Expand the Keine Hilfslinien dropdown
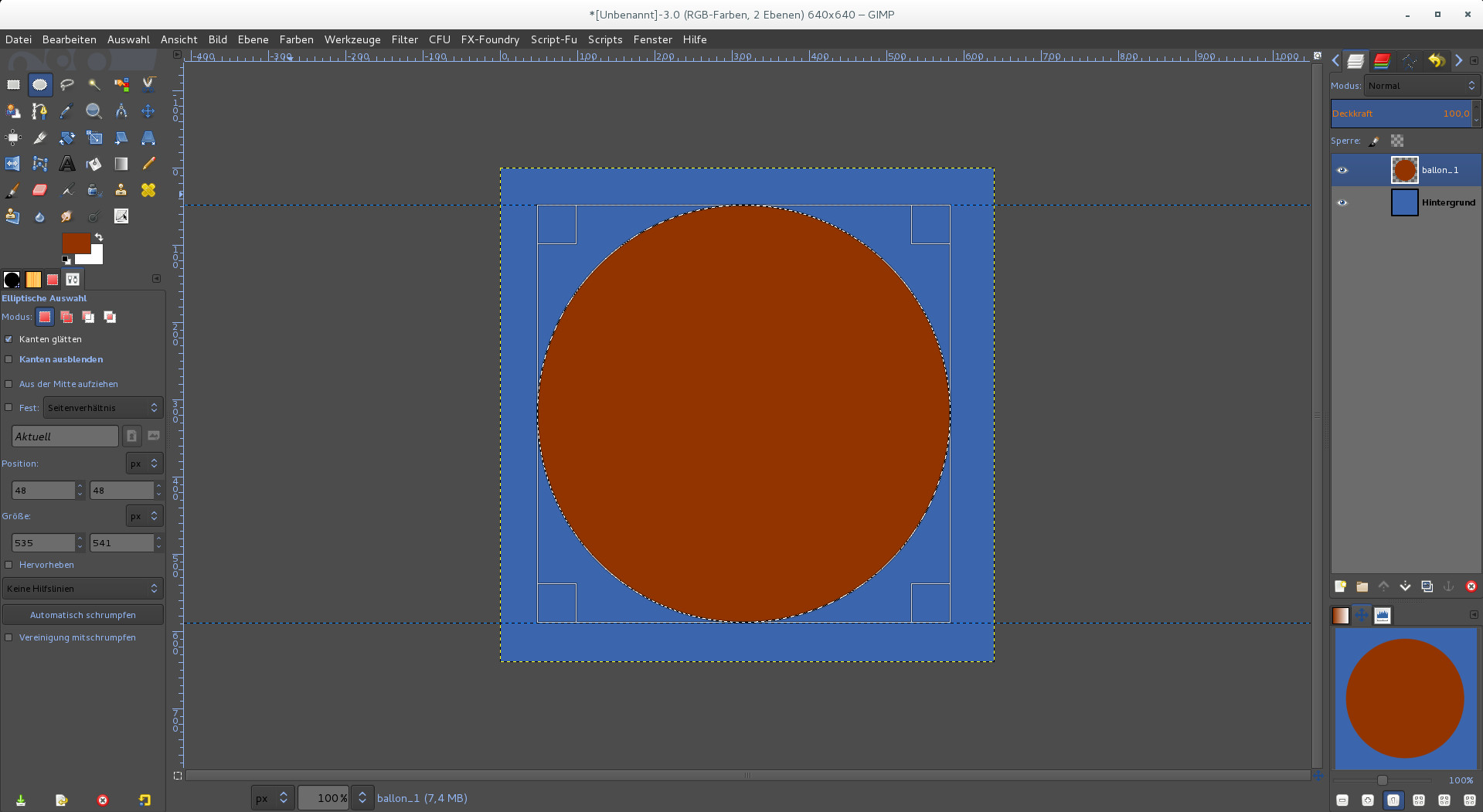Viewport: 1483px width, 812px height. [x=83, y=589]
